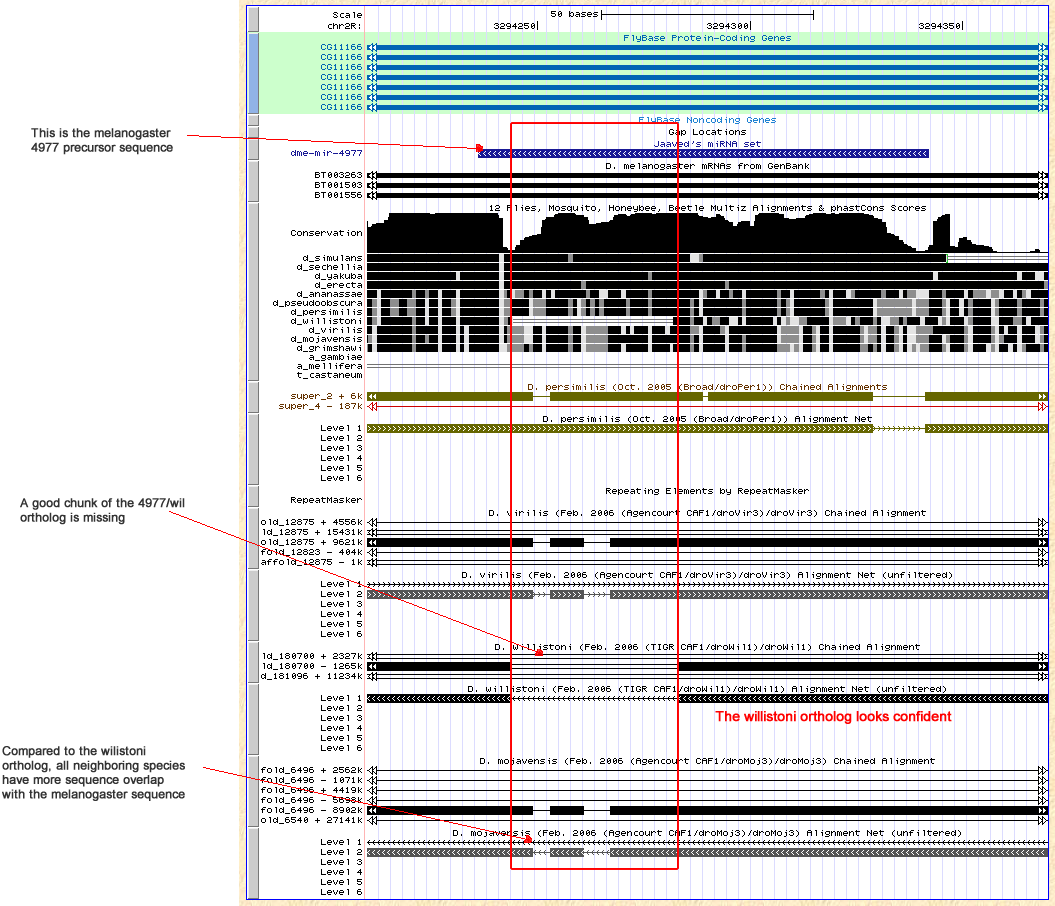Image resolution: width=1055 pixels, height=906 pixels.
Task: Click the black Conservation score histogram
Action: pyautogui.click(x=700, y=235)
